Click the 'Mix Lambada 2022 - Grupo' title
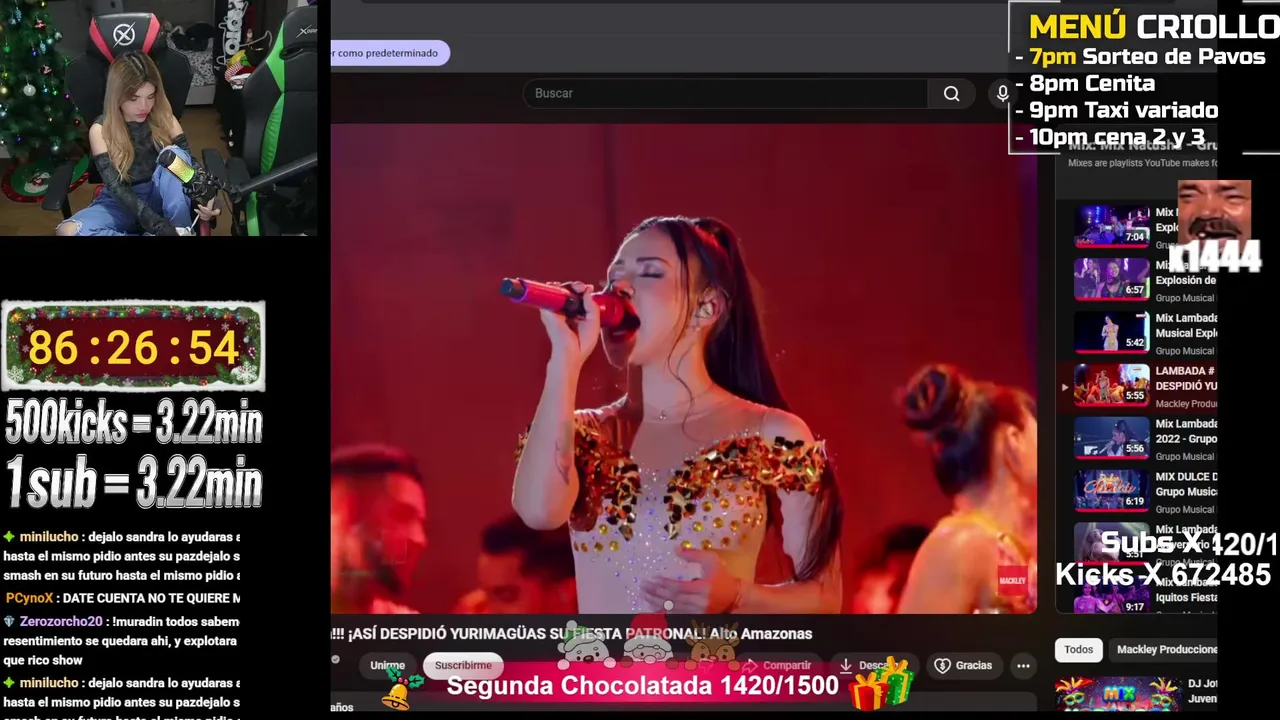The width and height of the screenshot is (1280, 720). click(1186, 431)
